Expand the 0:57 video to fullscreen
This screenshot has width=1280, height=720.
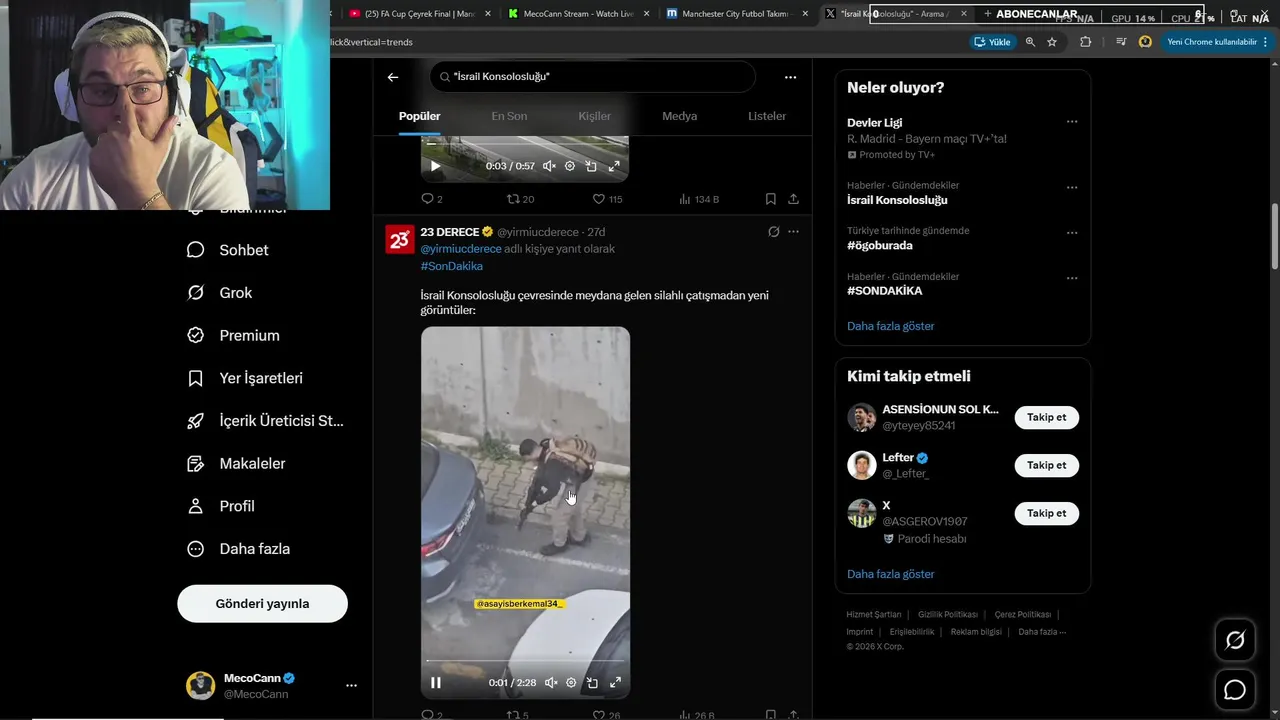pos(614,166)
